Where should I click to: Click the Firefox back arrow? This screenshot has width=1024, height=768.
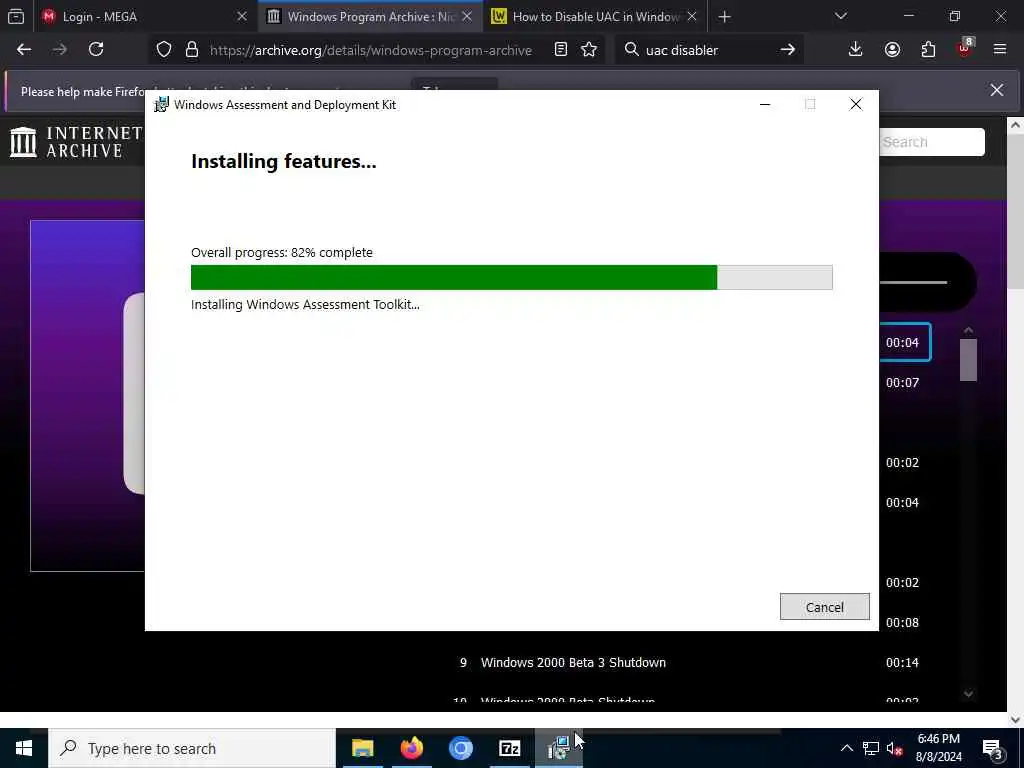[24, 50]
